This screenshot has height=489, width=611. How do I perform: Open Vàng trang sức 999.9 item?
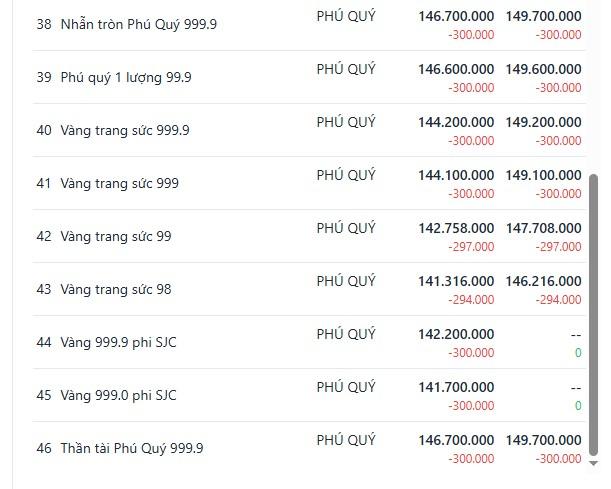[309, 130]
